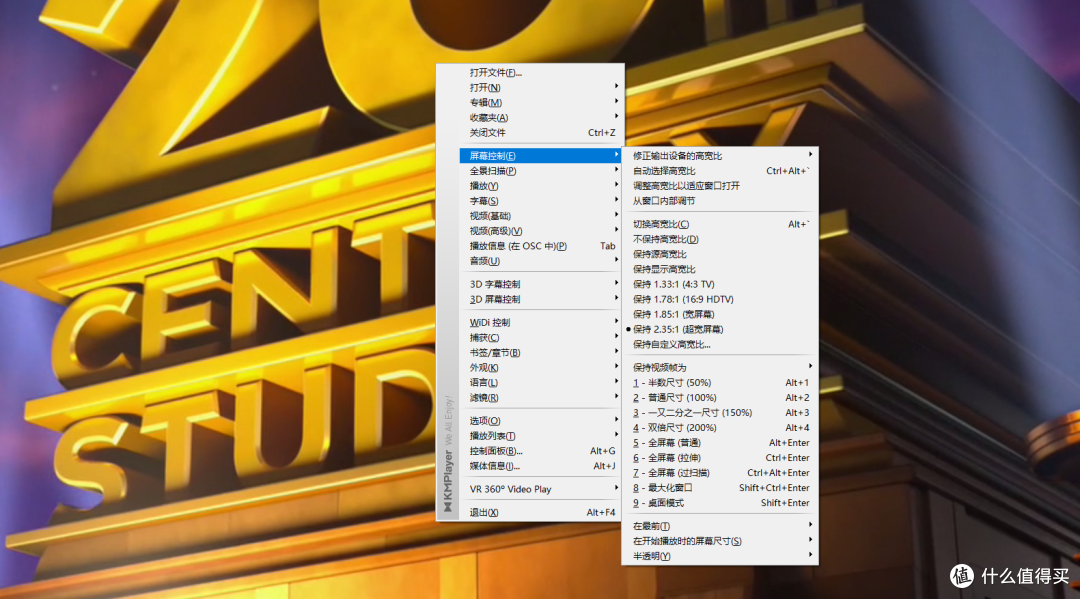Toggle 播放信息 (在 OSC 中)(P)
Viewport: 1080px width, 599px height.
coord(541,246)
